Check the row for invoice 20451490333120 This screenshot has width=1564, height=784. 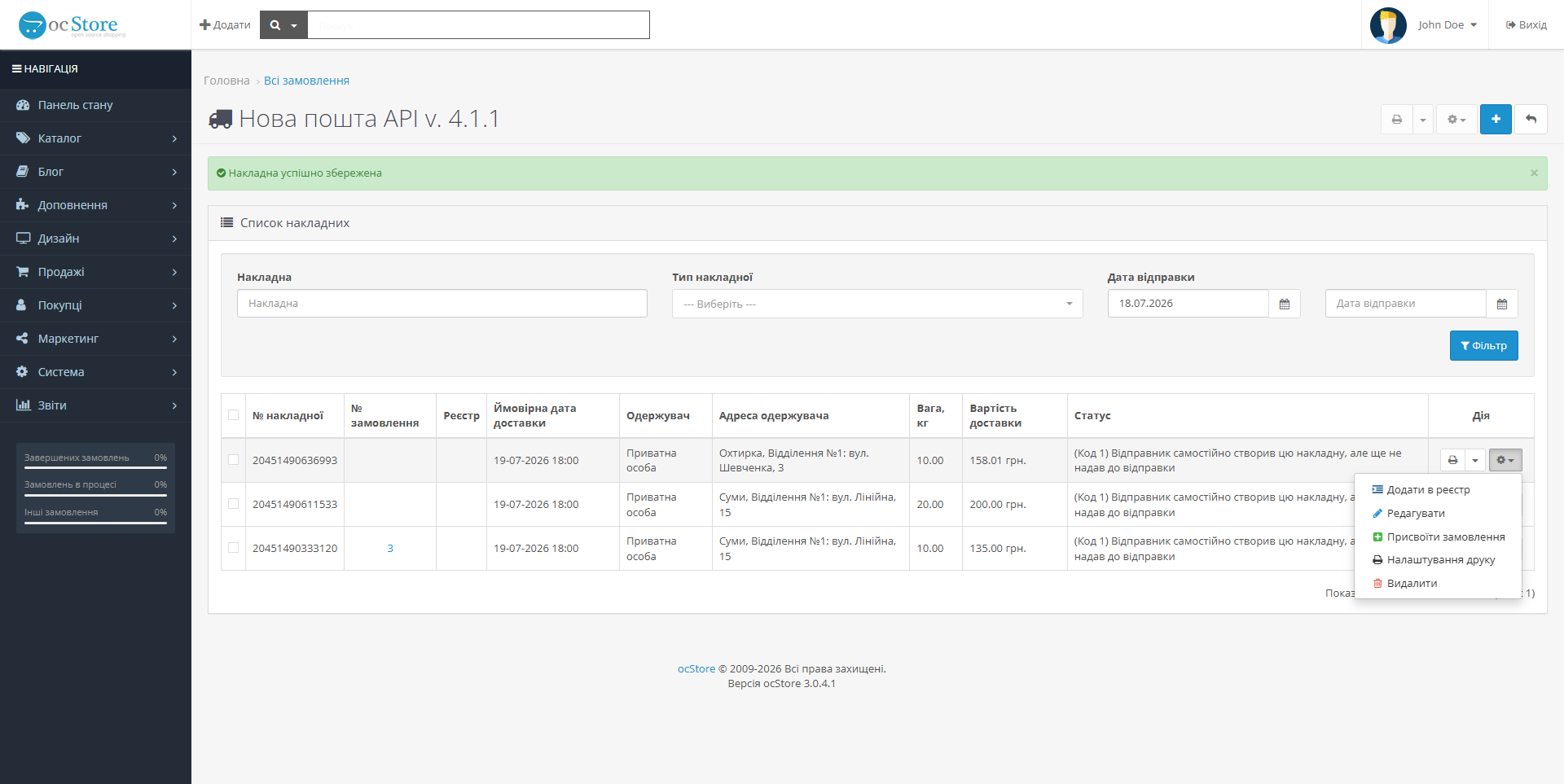(234, 548)
